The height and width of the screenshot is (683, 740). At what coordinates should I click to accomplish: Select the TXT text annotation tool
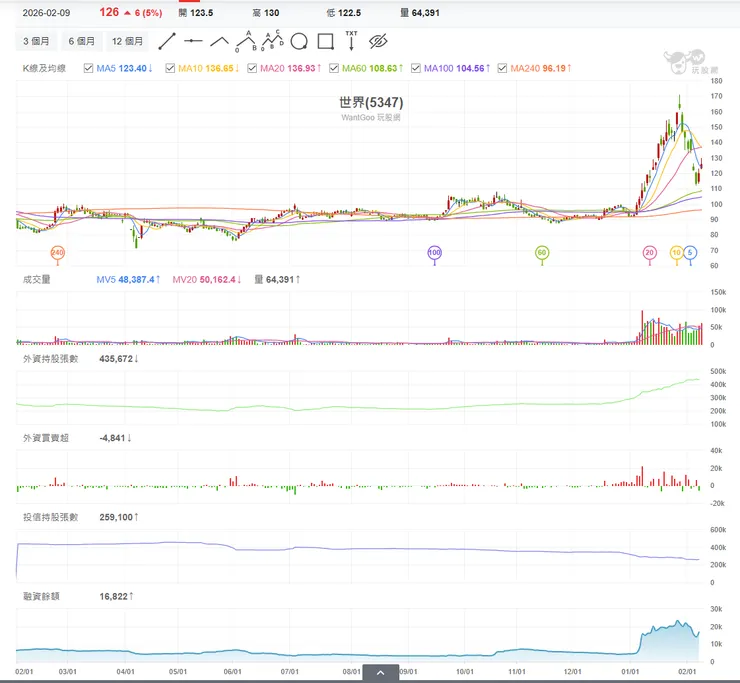click(352, 41)
